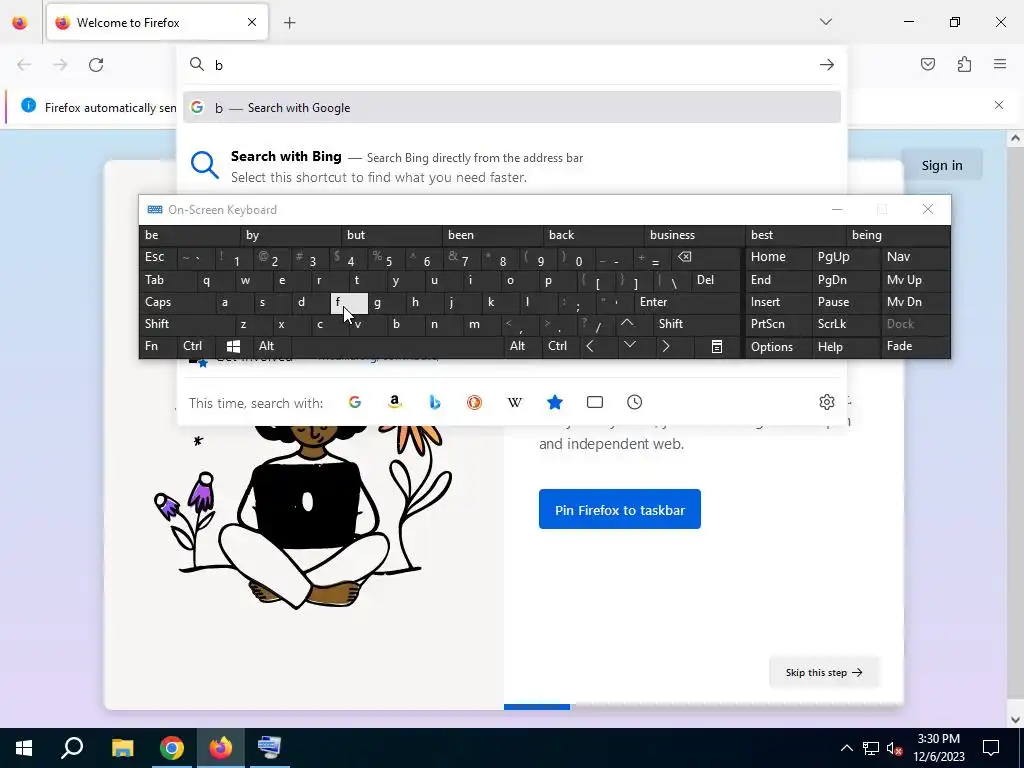Search this time with DuckDuckGo icon
Image resolution: width=1024 pixels, height=768 pixels.
(x=474, y=402)
